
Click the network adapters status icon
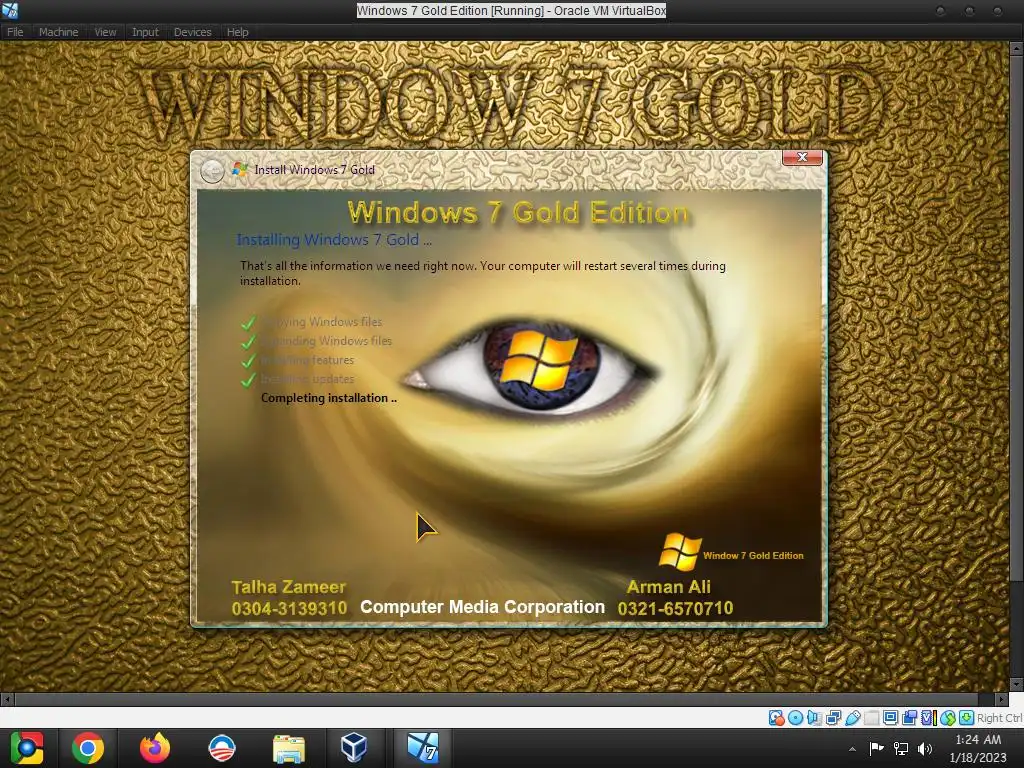833,718
